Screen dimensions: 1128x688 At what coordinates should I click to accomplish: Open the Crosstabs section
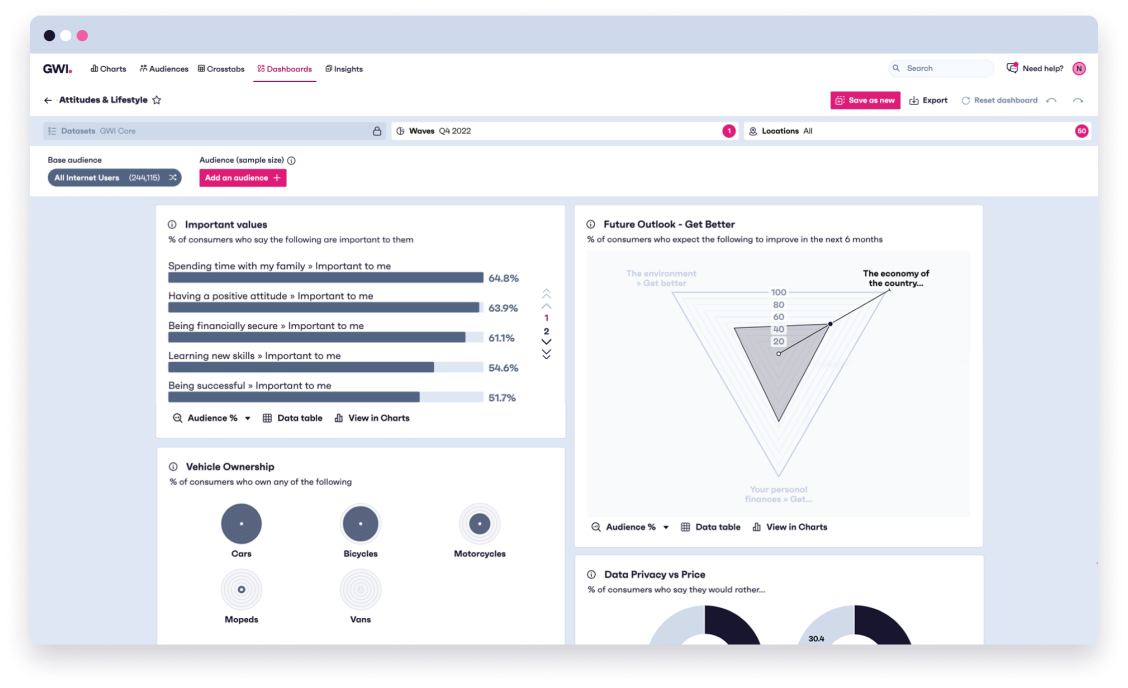tap(221, 68)
